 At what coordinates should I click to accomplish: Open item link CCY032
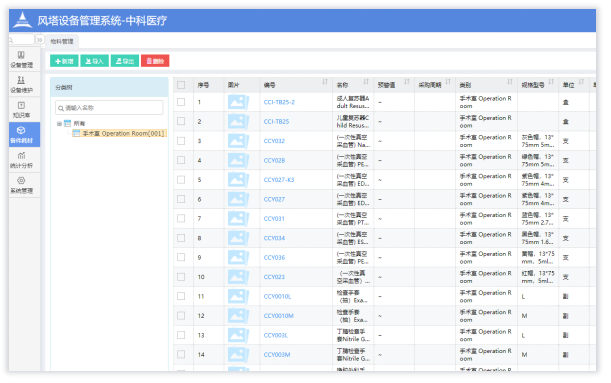click(x=274, y=141)
